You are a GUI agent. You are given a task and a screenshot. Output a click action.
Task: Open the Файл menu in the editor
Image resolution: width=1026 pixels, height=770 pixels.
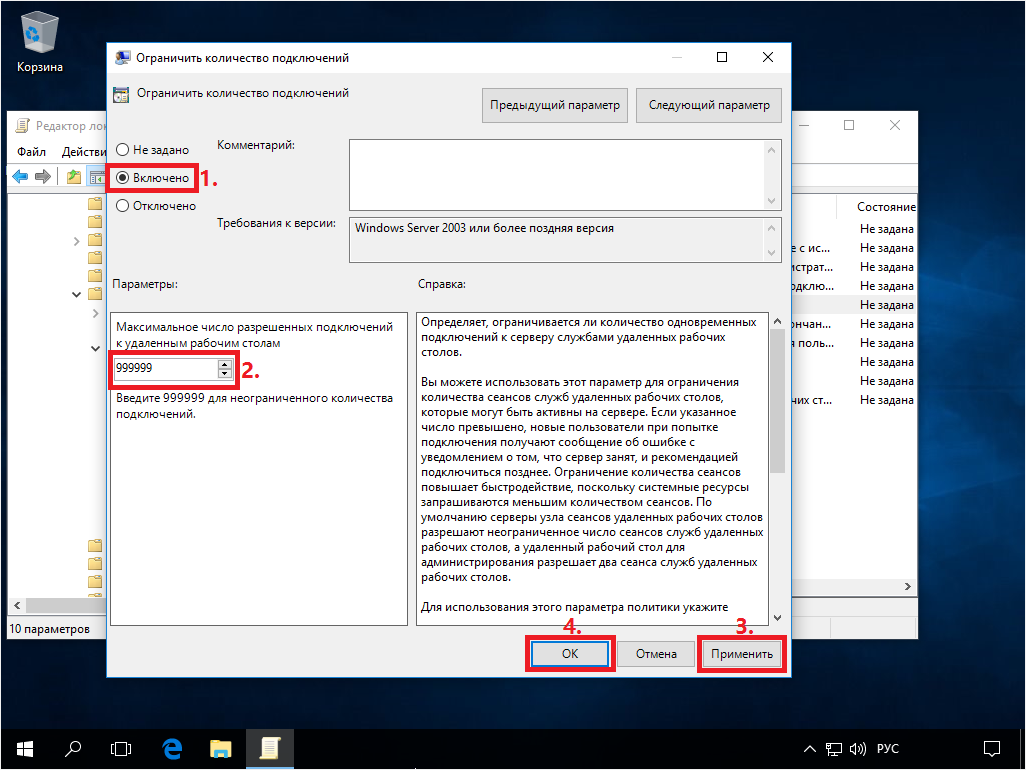[31, 152]
